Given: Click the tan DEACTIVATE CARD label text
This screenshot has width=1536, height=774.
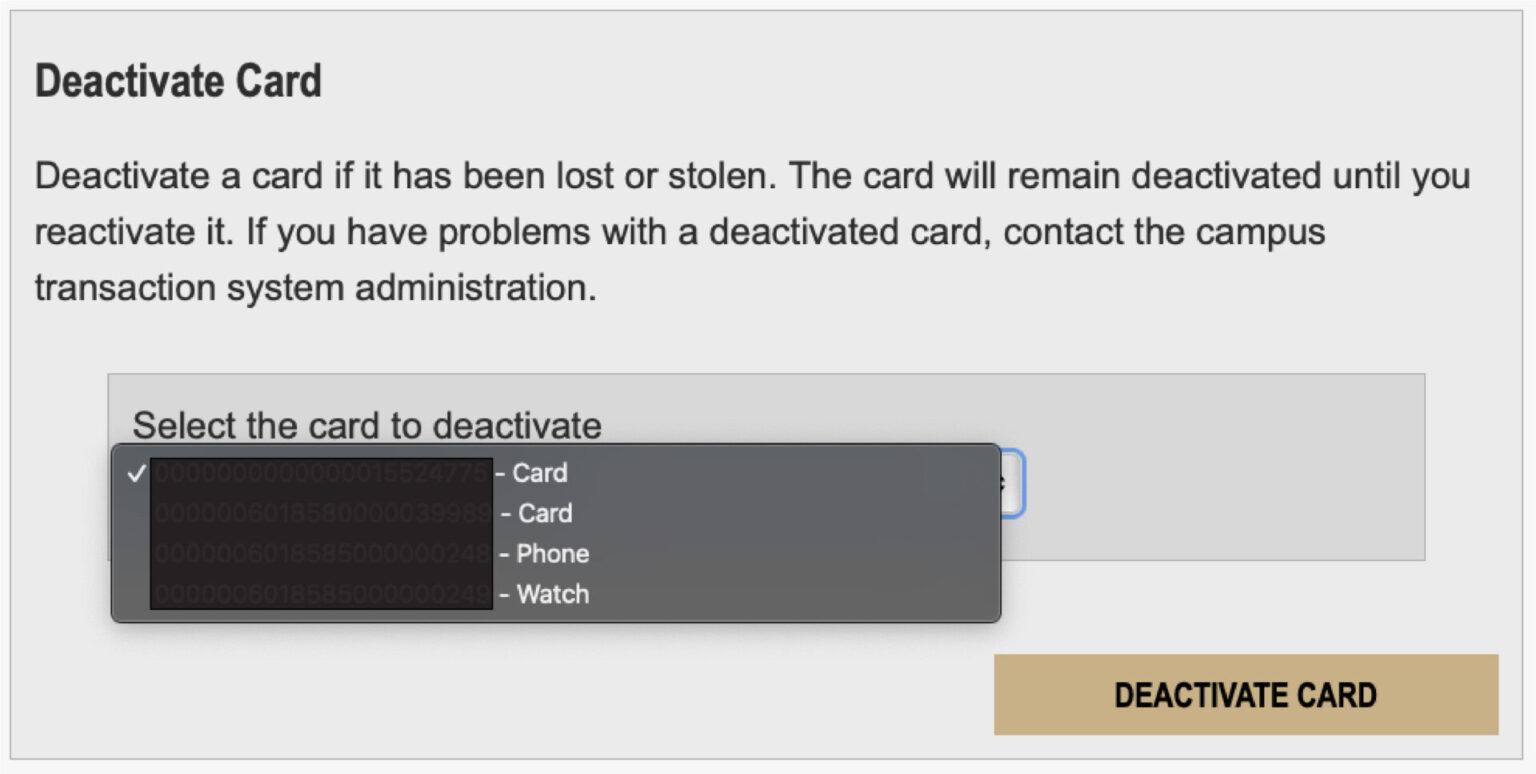Looking at the screenshot, I should [1244, 694].
